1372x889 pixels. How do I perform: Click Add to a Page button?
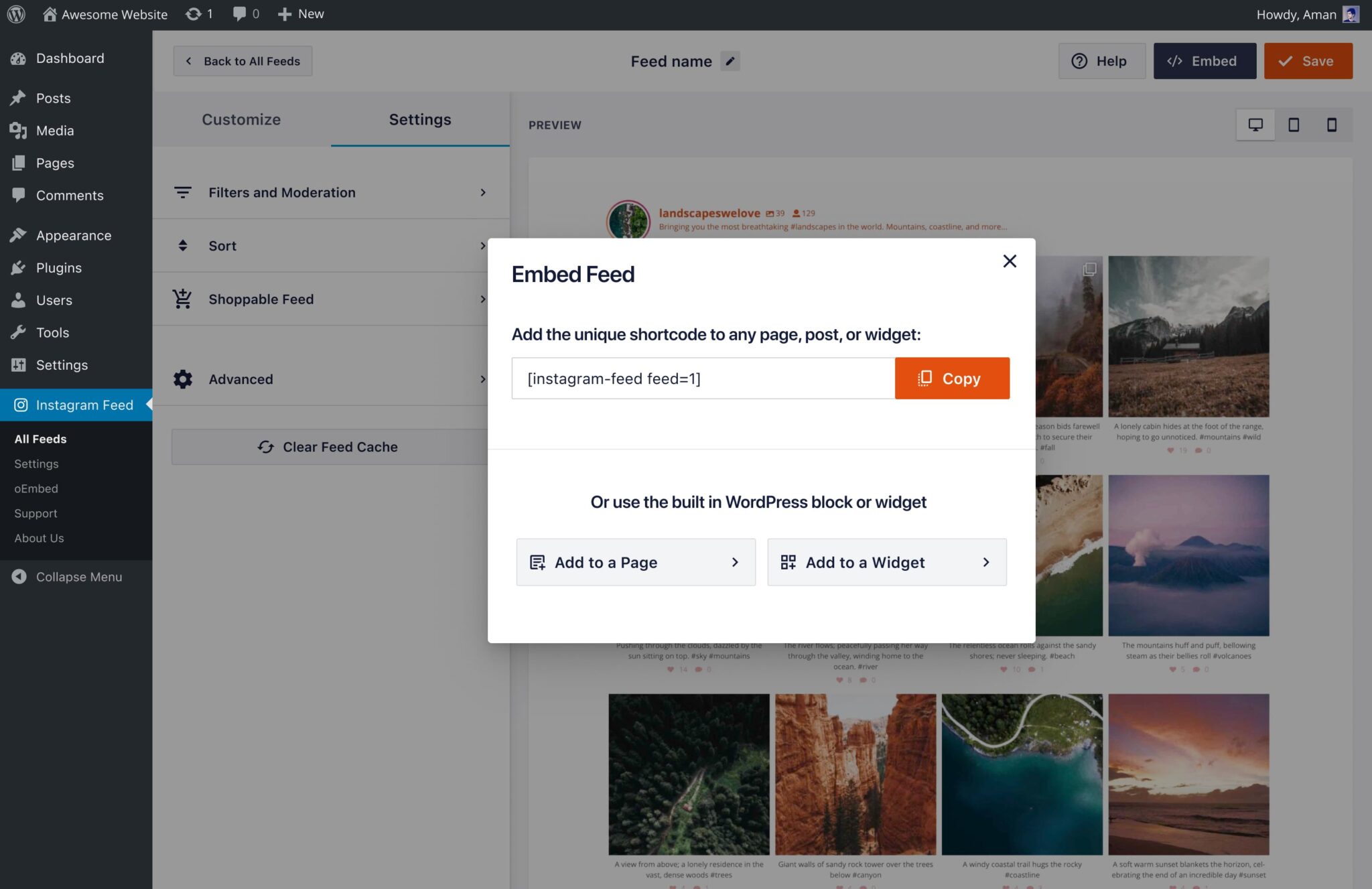pos(635,562)
